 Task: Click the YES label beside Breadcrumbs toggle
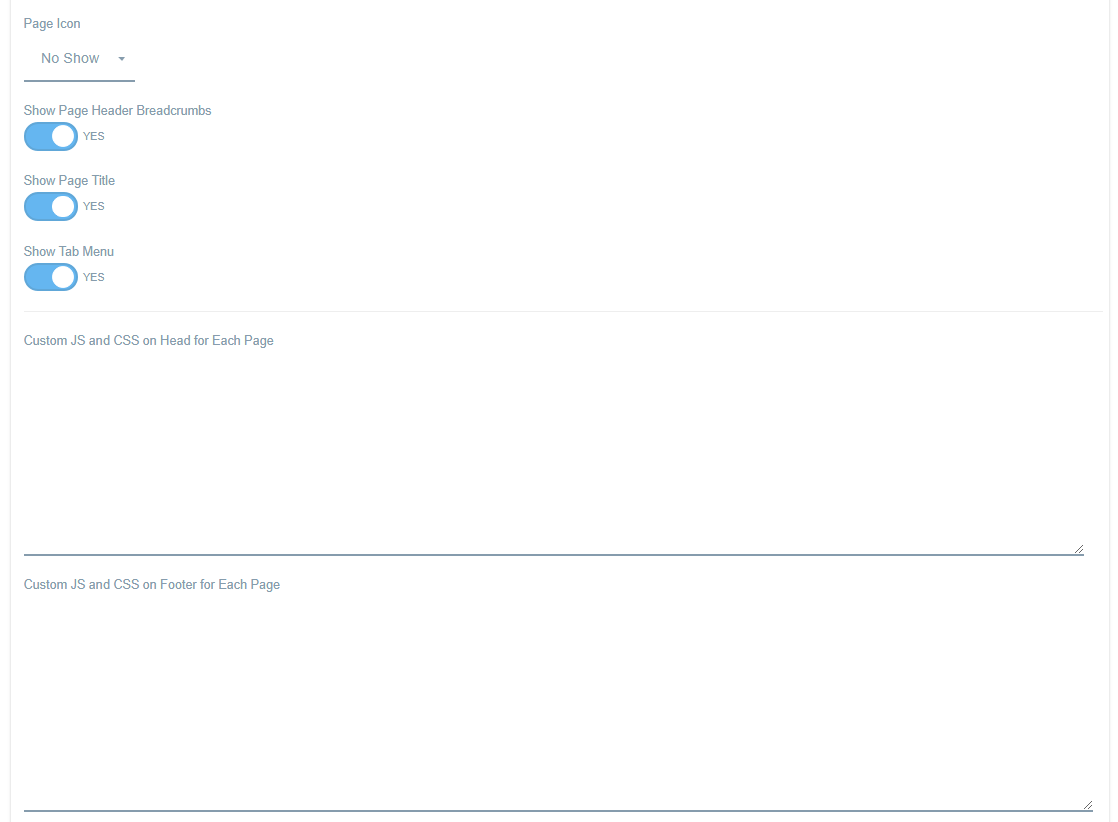pos(93,136)
